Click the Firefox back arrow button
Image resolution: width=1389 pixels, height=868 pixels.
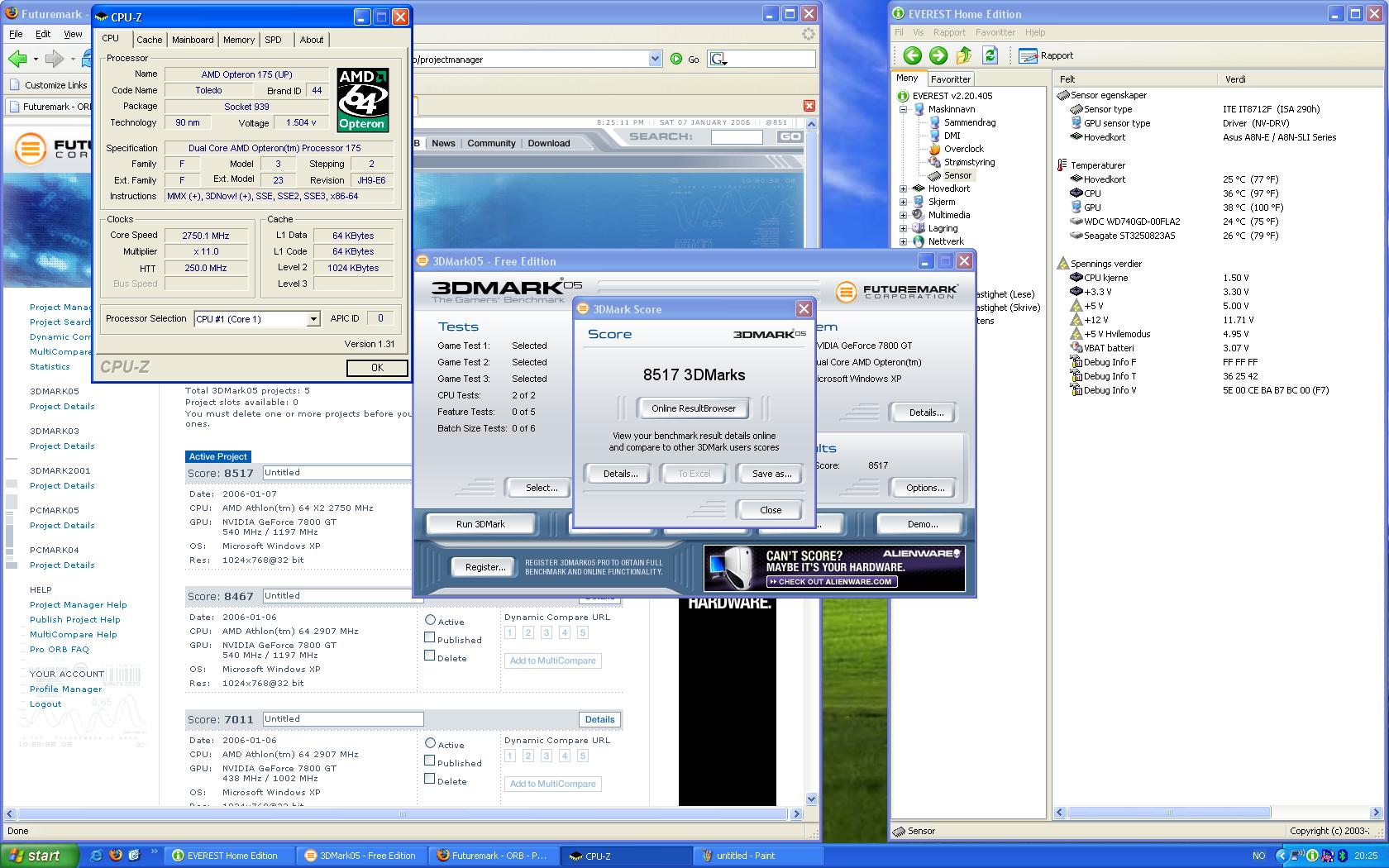coord(17,59)
